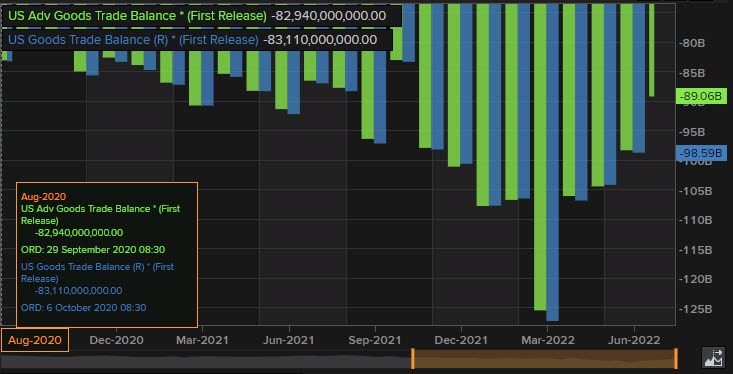
Task: Click the Jun-2022 x-axis label
Action: tap(634, 340)
